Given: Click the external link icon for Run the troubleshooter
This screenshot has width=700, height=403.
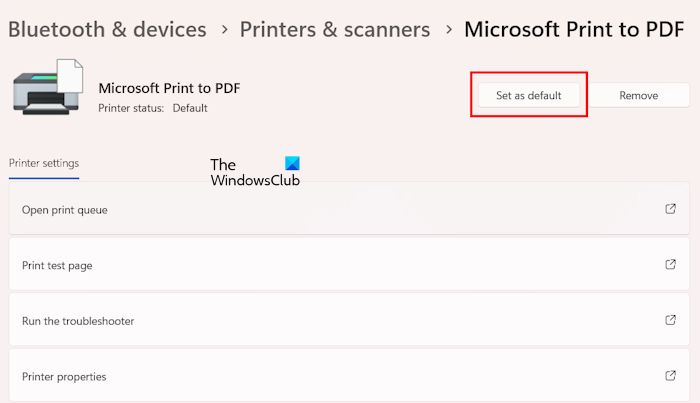Looking at the screenshot, I should coord(670,320).
